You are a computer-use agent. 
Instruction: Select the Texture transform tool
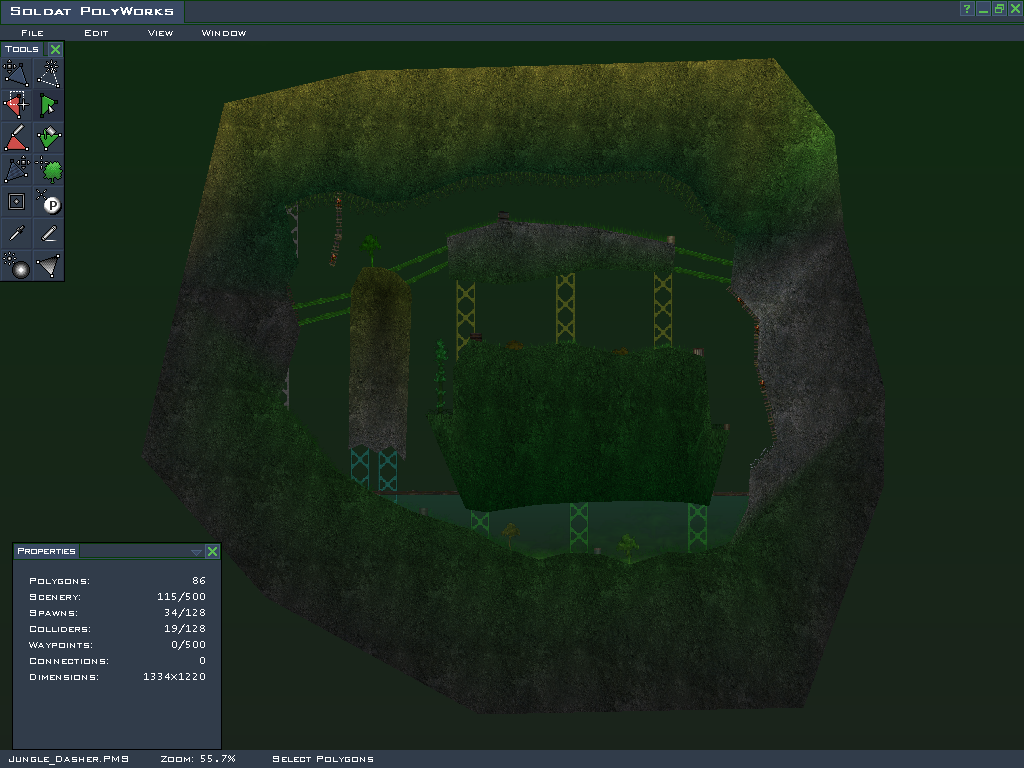tap(16, 170)
